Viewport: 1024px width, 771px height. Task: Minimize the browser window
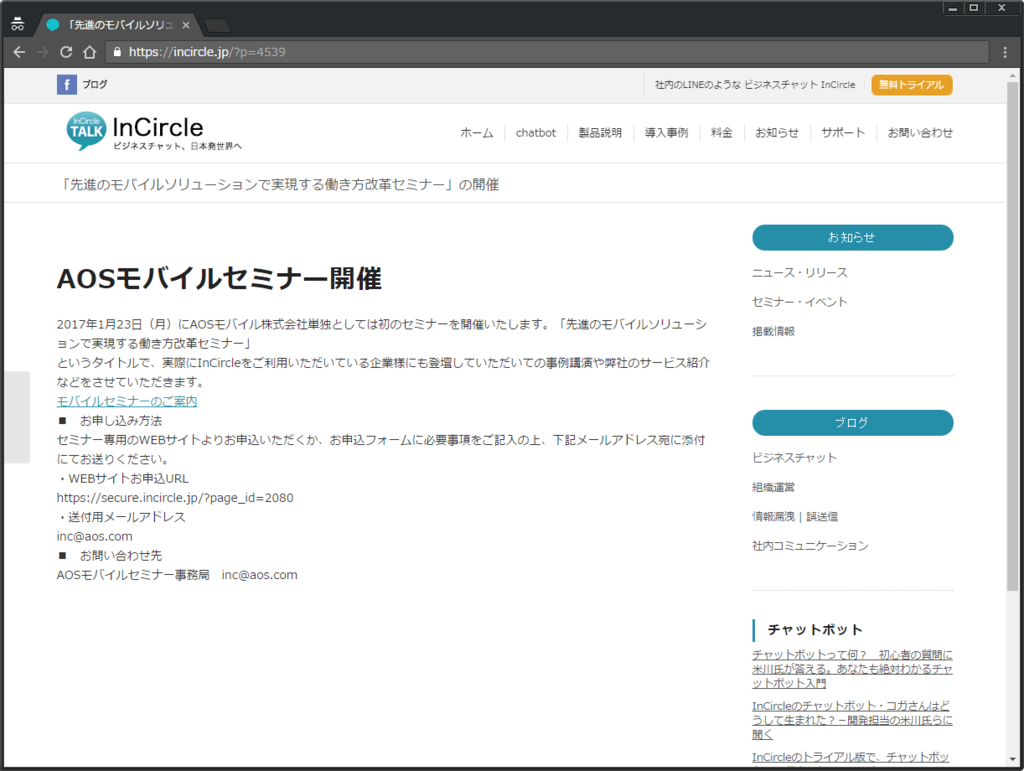(953, 8)
